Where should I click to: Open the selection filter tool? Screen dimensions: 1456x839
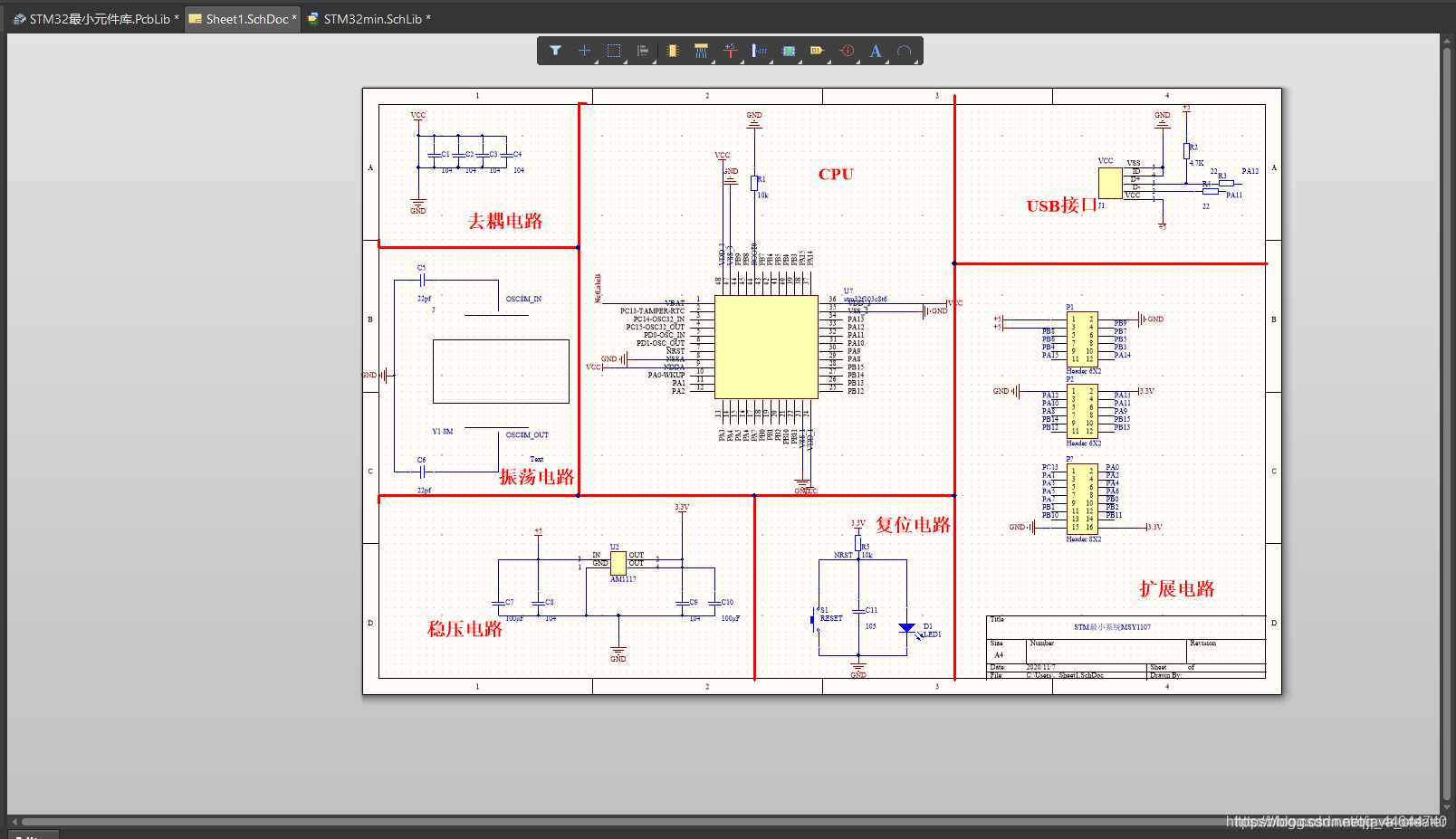point(556,51)
